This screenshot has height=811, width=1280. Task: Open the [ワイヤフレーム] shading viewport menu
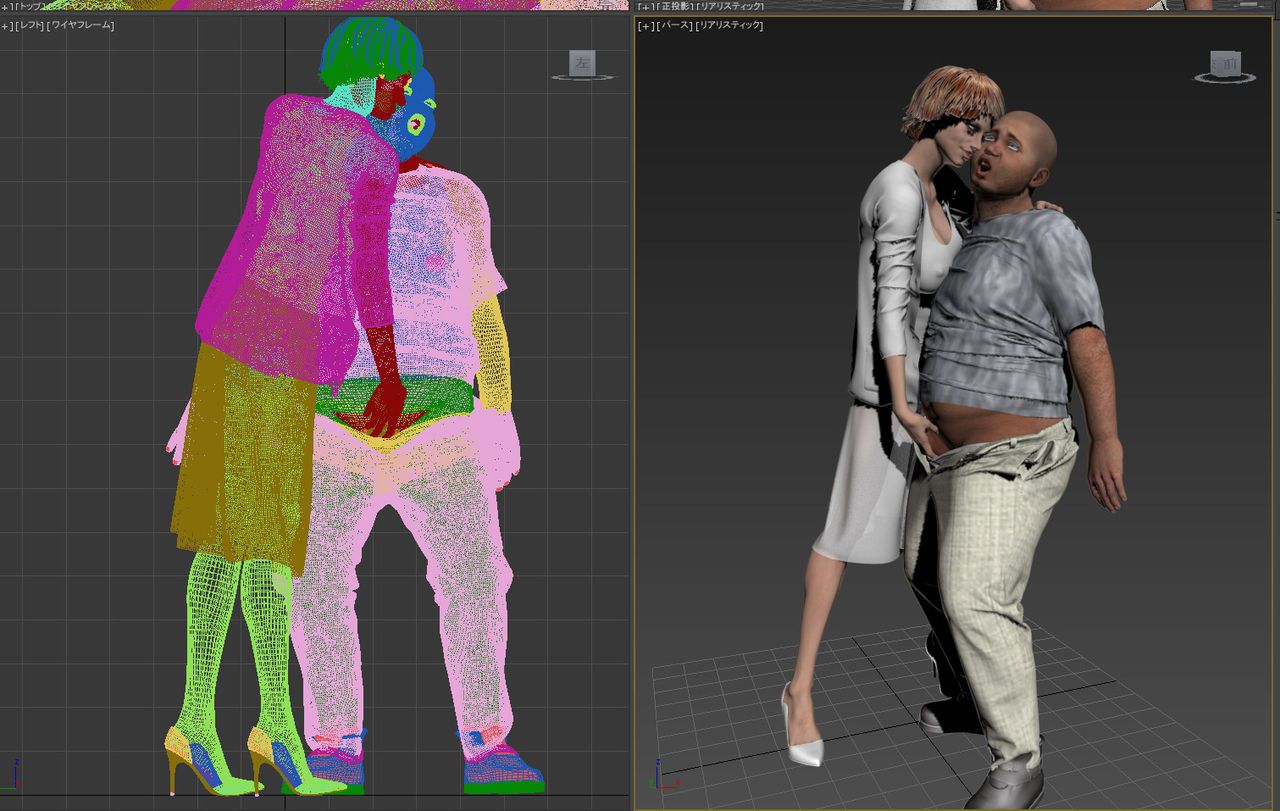click(81, 25)
